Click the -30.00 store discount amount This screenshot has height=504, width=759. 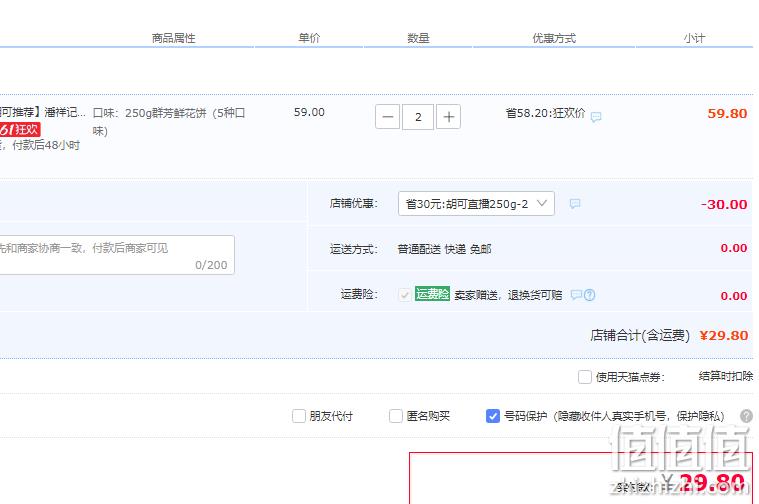(724, 204)
